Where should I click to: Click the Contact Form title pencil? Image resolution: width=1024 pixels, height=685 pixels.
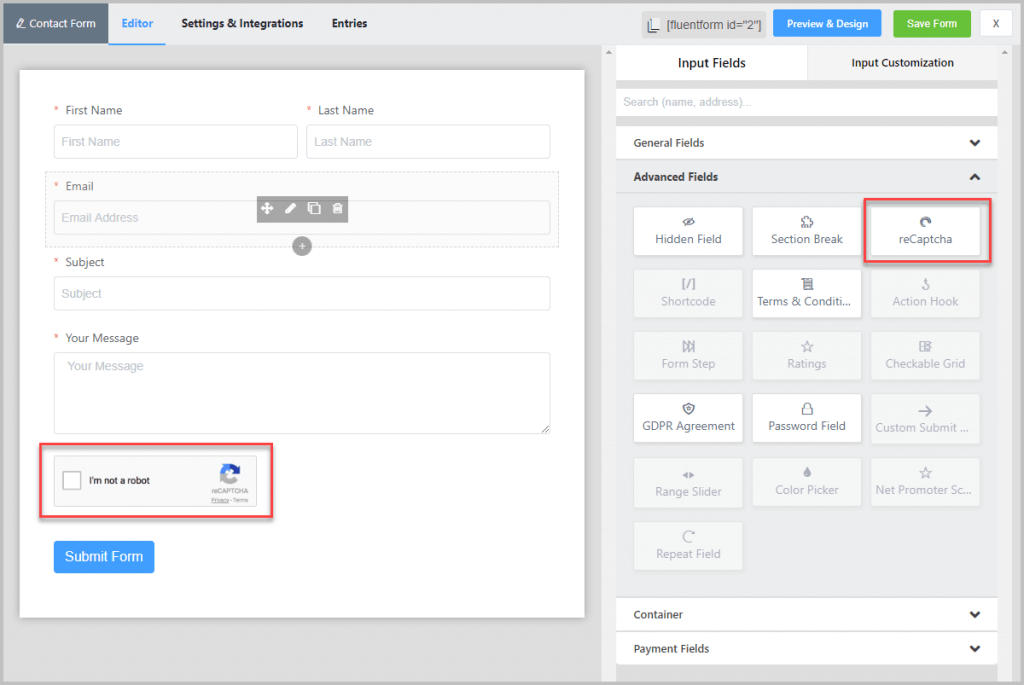point(20,24)
